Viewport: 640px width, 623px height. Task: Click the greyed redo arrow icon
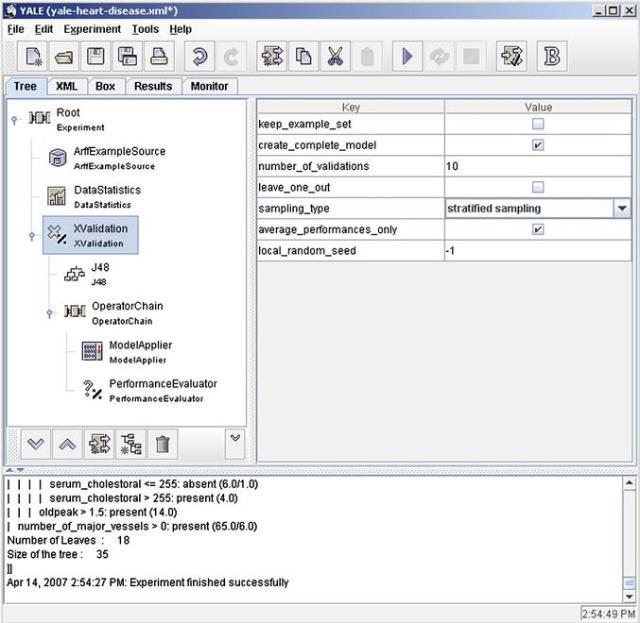[x=231, y=56]
